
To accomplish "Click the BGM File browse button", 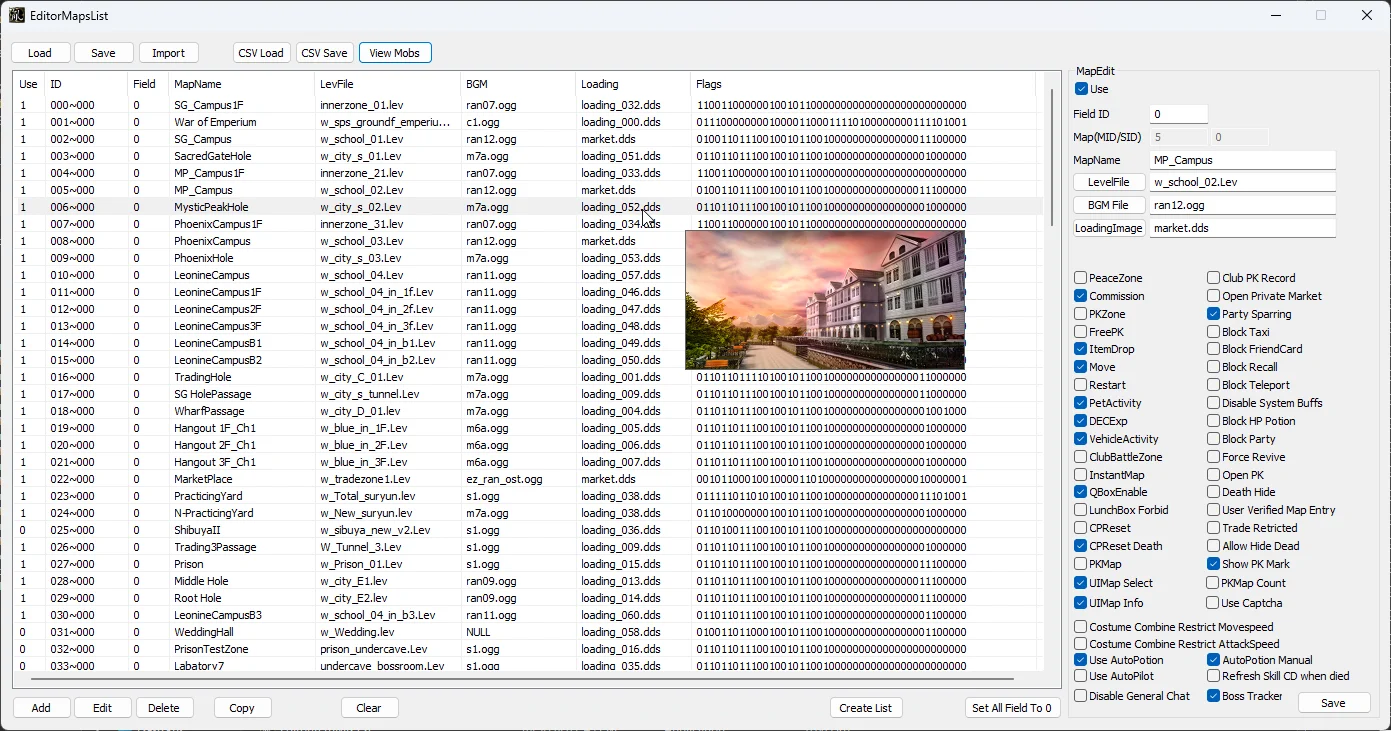I will point(1109,205).
